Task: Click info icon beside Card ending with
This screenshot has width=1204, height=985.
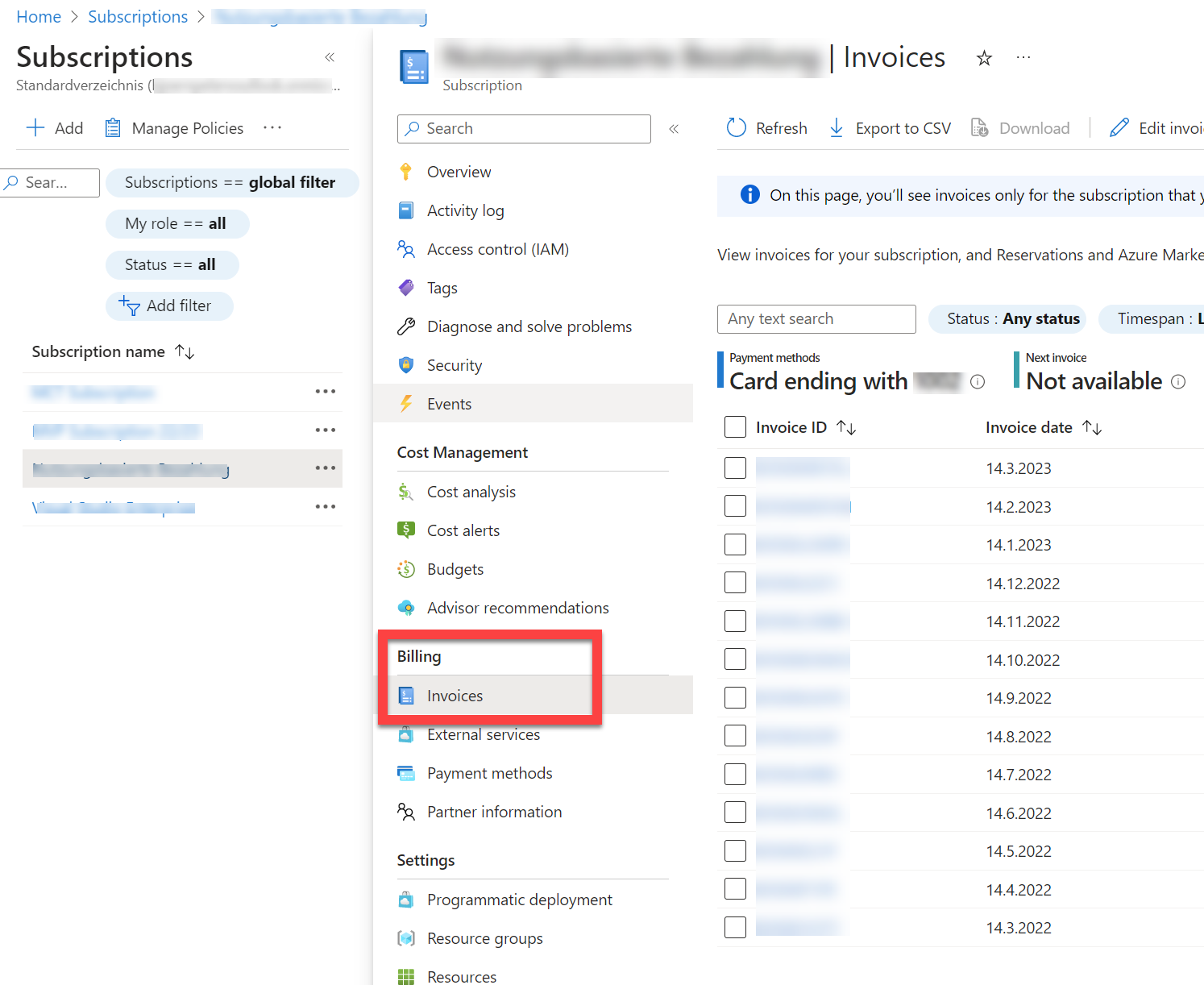Action: point(978,382)
